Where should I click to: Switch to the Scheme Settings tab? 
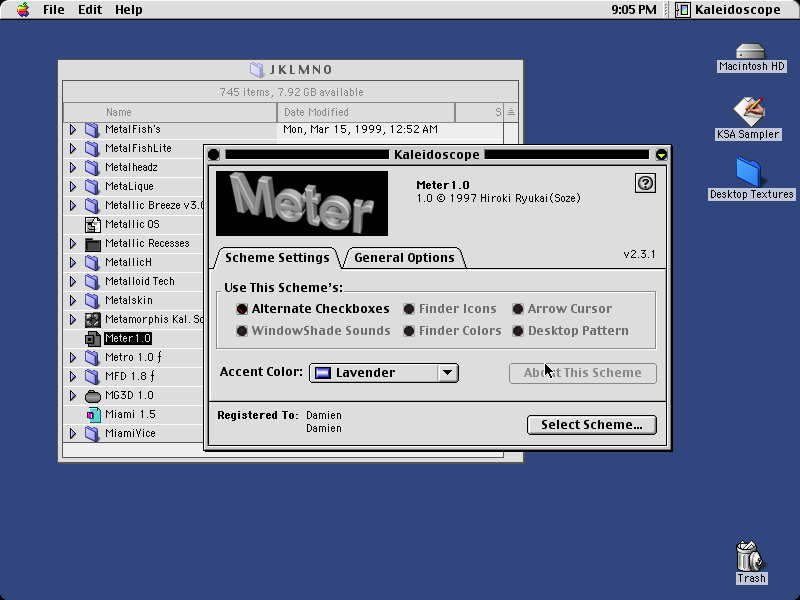tap(277, 258)
